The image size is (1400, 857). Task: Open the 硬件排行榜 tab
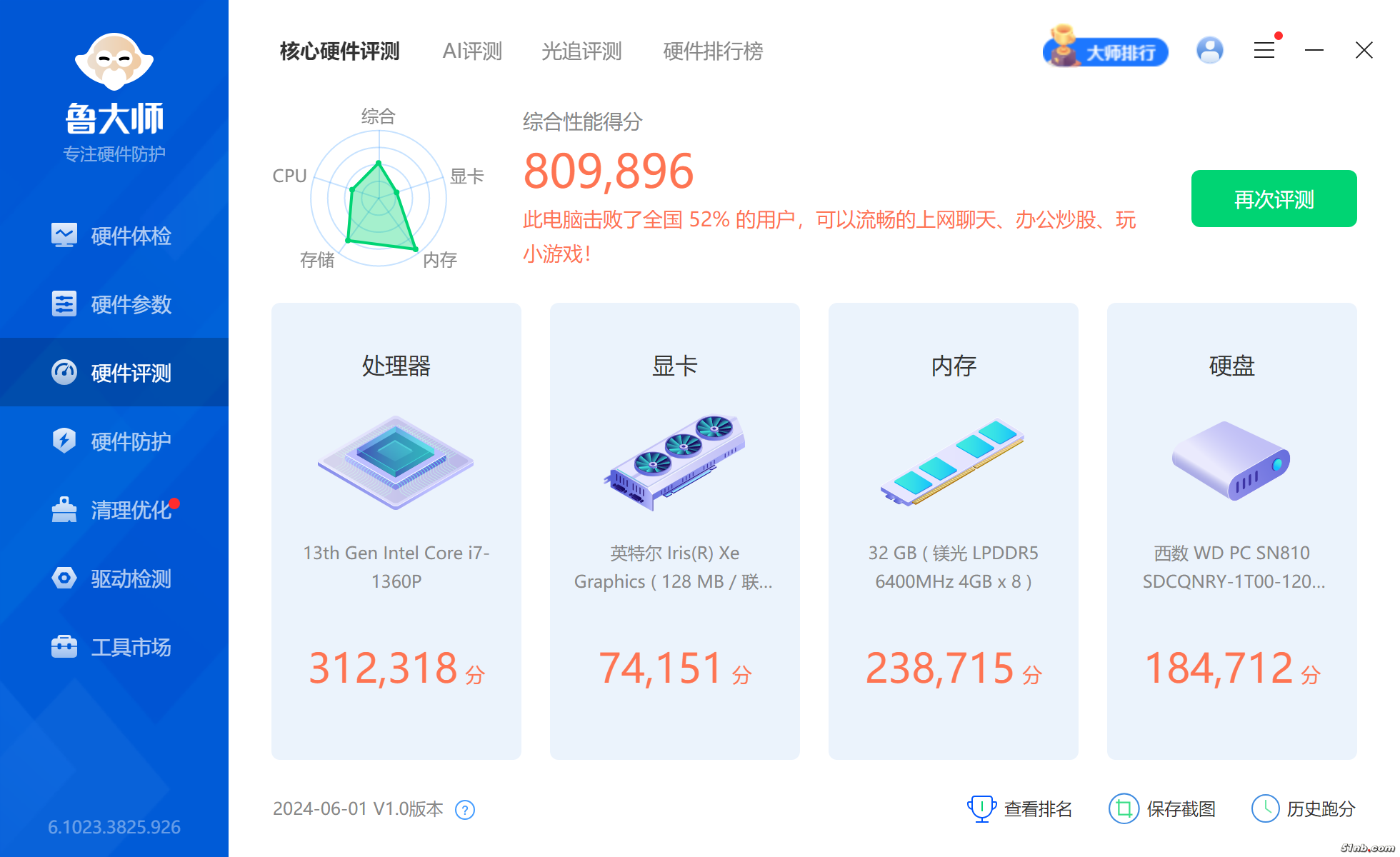713,51
